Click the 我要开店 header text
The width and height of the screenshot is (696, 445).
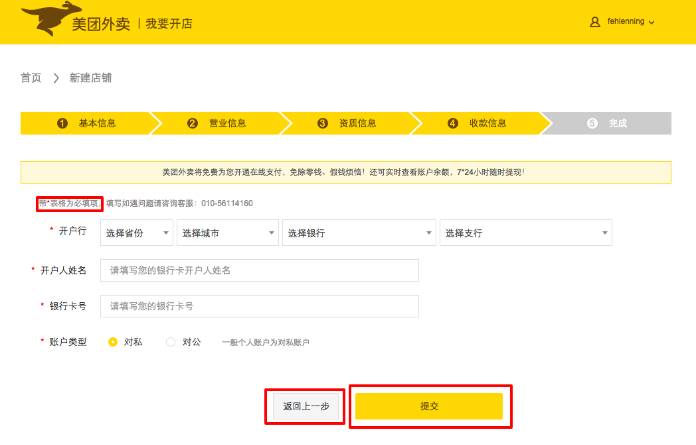(x=169, y=24)
